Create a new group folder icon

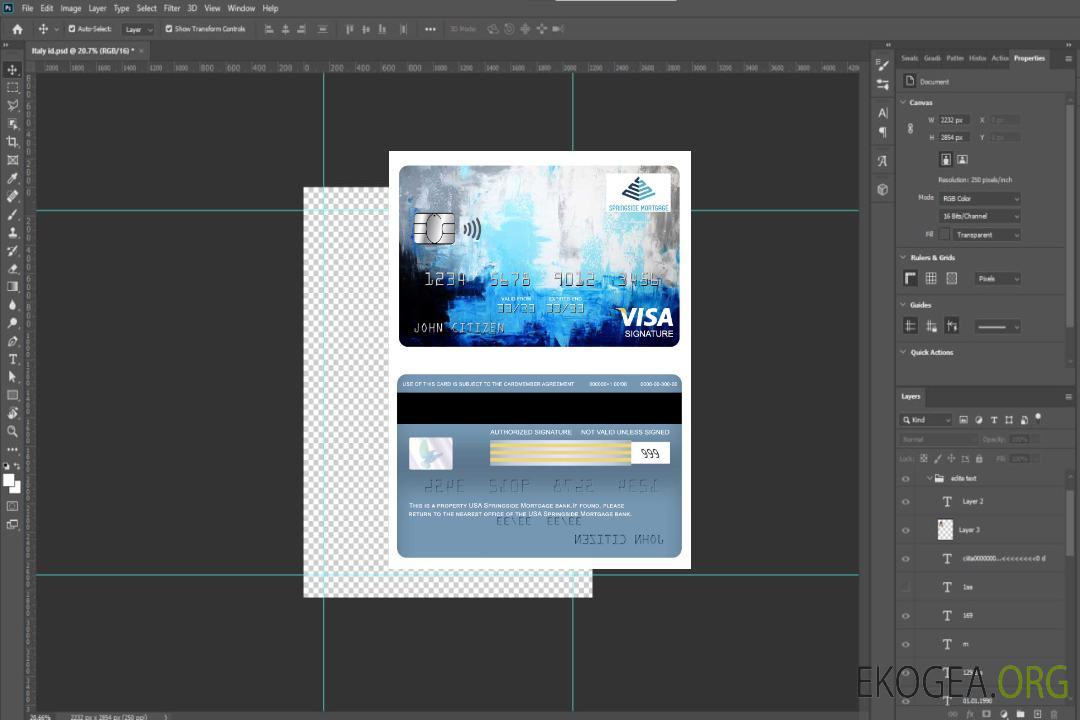click(1020, 714)
